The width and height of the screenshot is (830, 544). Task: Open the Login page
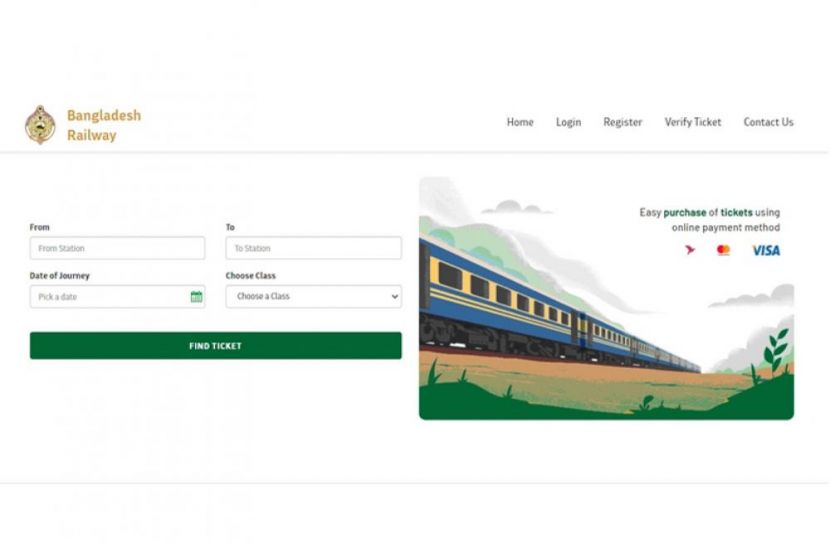568,122
